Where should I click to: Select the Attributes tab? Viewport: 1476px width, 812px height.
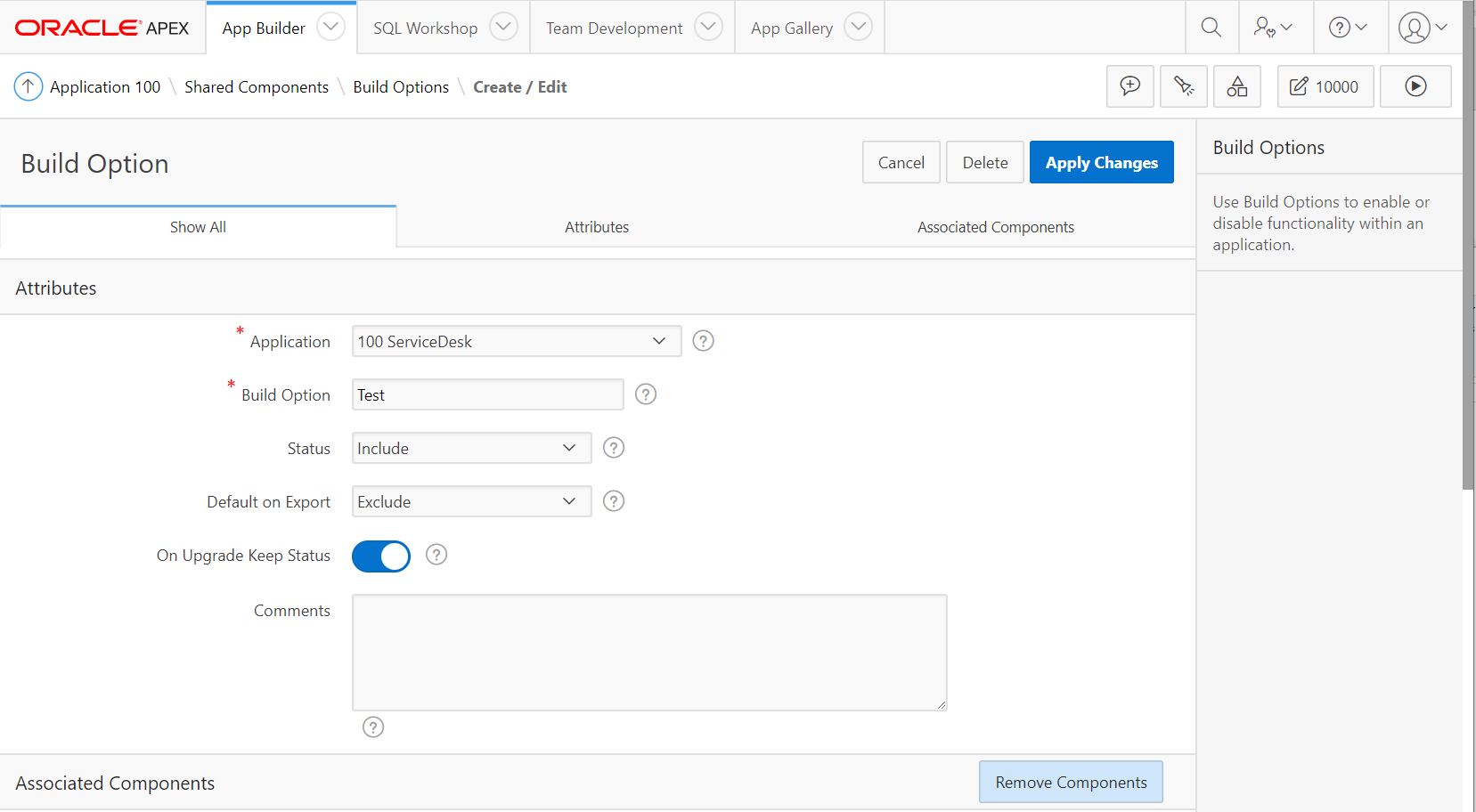click(x=596, y=227)
